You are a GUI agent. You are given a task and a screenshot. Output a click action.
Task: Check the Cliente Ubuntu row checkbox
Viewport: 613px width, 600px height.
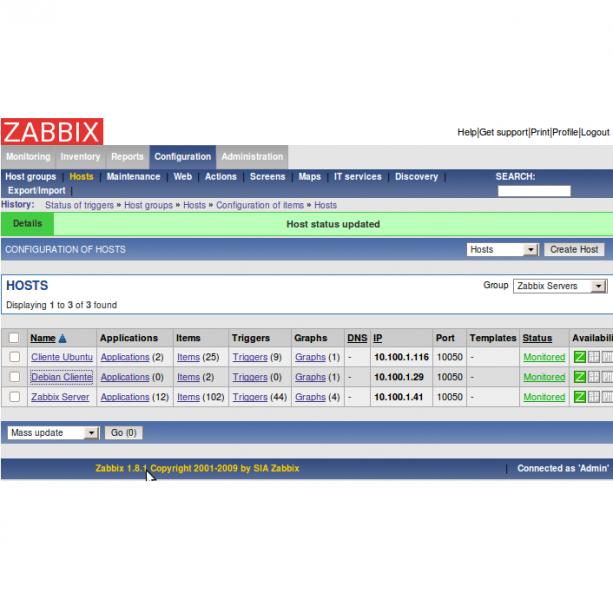[15, 356]
